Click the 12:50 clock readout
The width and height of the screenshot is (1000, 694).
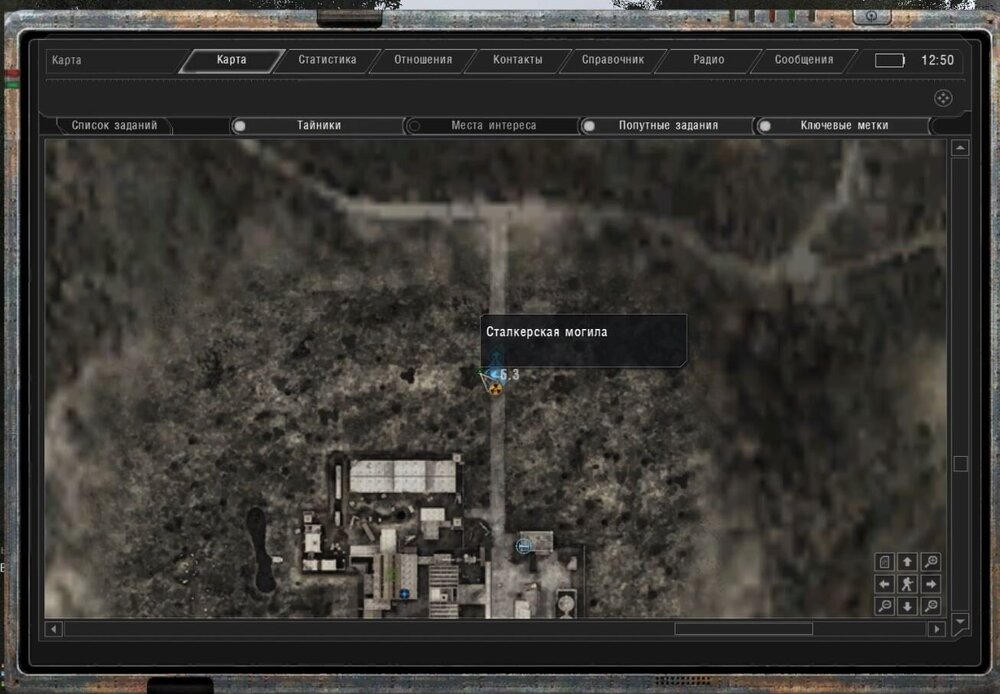[938, 61]
